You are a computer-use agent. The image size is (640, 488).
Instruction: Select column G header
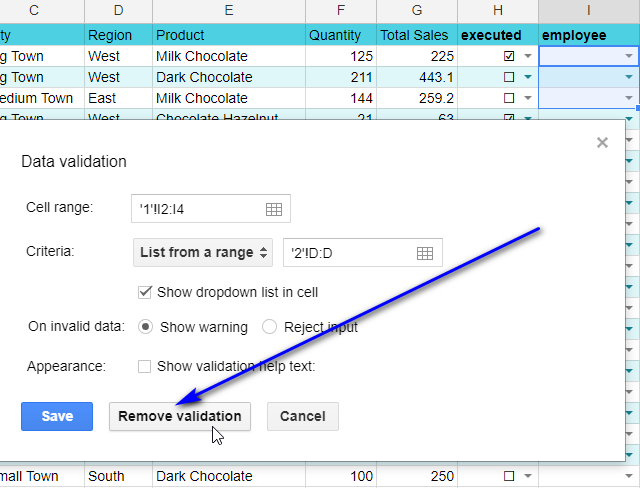point(417,11)
